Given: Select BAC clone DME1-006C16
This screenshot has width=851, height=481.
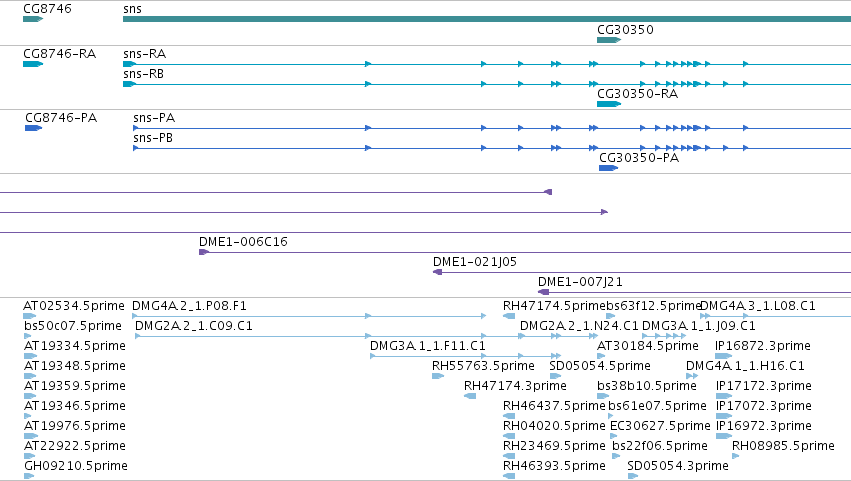Looking at the screenshot, I should click(x=525, y=252).
